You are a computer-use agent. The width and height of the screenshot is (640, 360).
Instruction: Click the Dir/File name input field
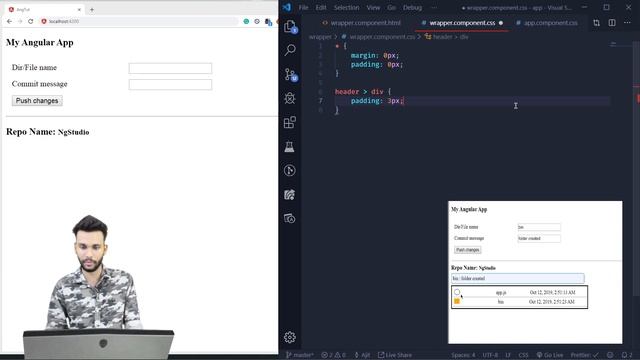click(x=170, y=68)
